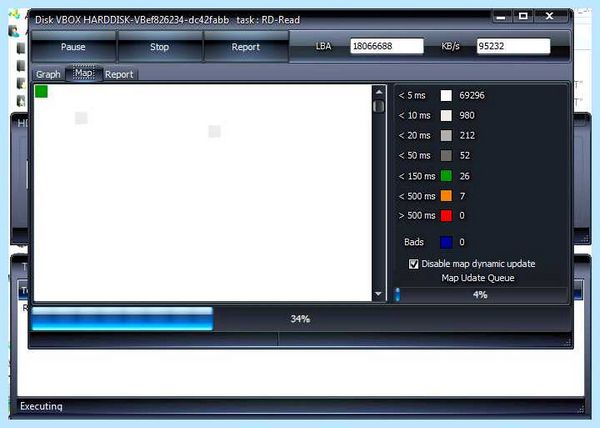Image resolution: width=600 pixels, height=428 pixels.
Task: Open the Report button in toolbar
Action: (x=246, y=47)
